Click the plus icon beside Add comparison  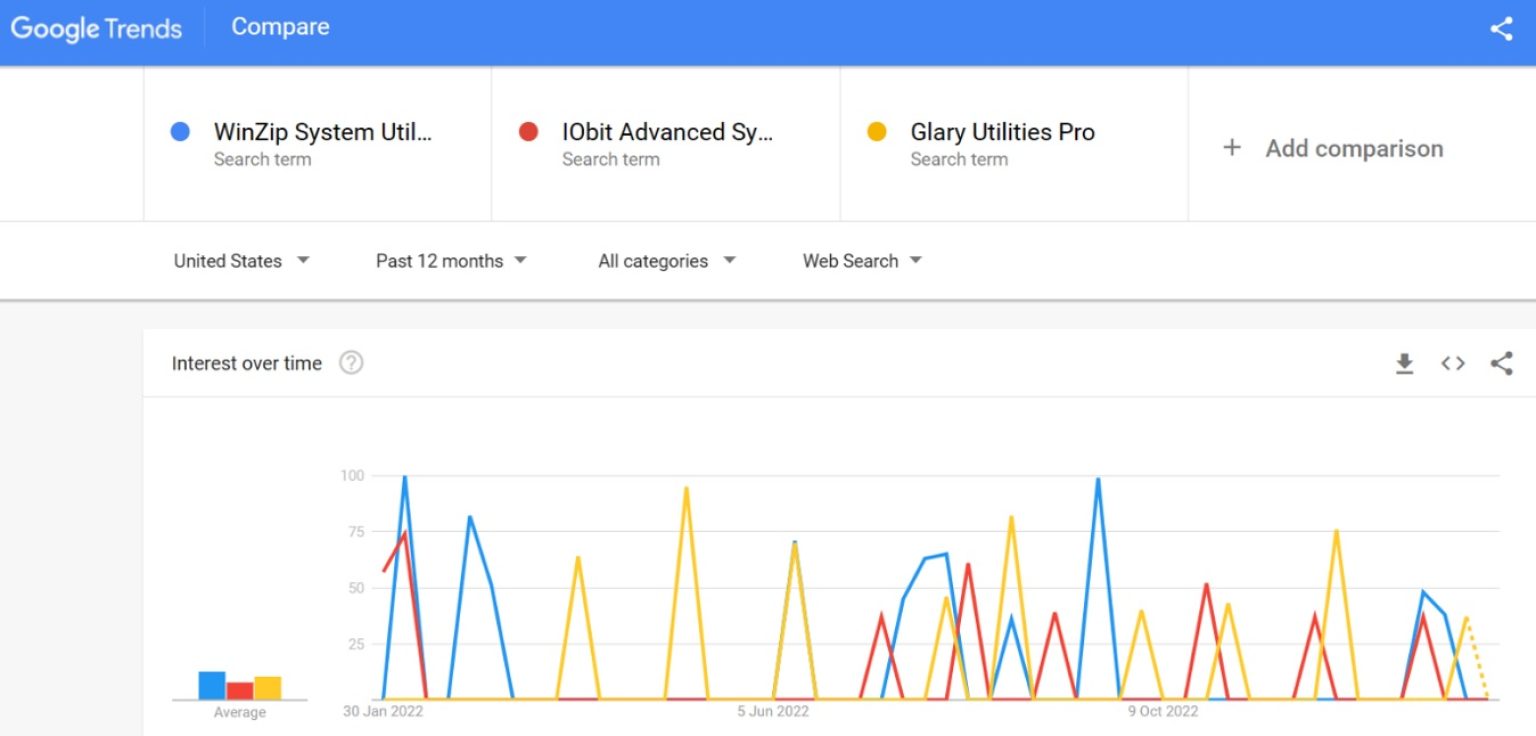[1232, 148]
